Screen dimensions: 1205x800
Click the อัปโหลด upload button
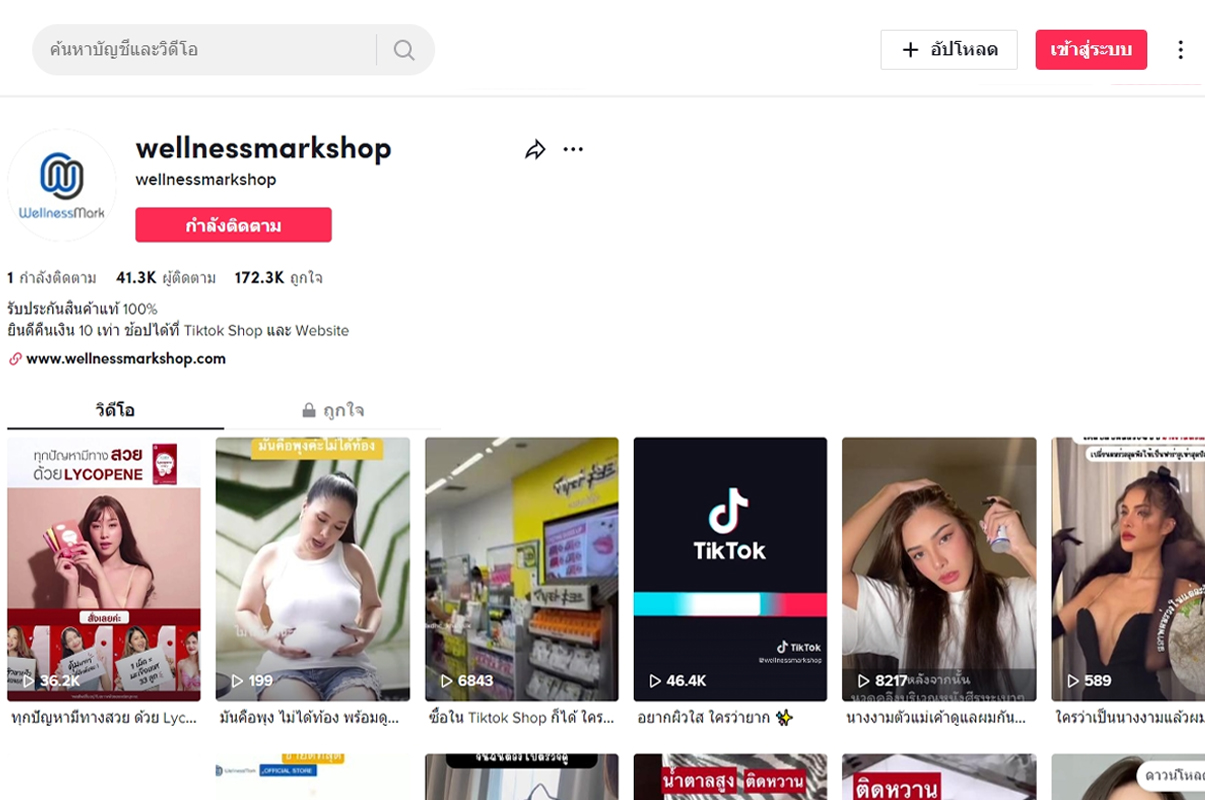(949, 50)
